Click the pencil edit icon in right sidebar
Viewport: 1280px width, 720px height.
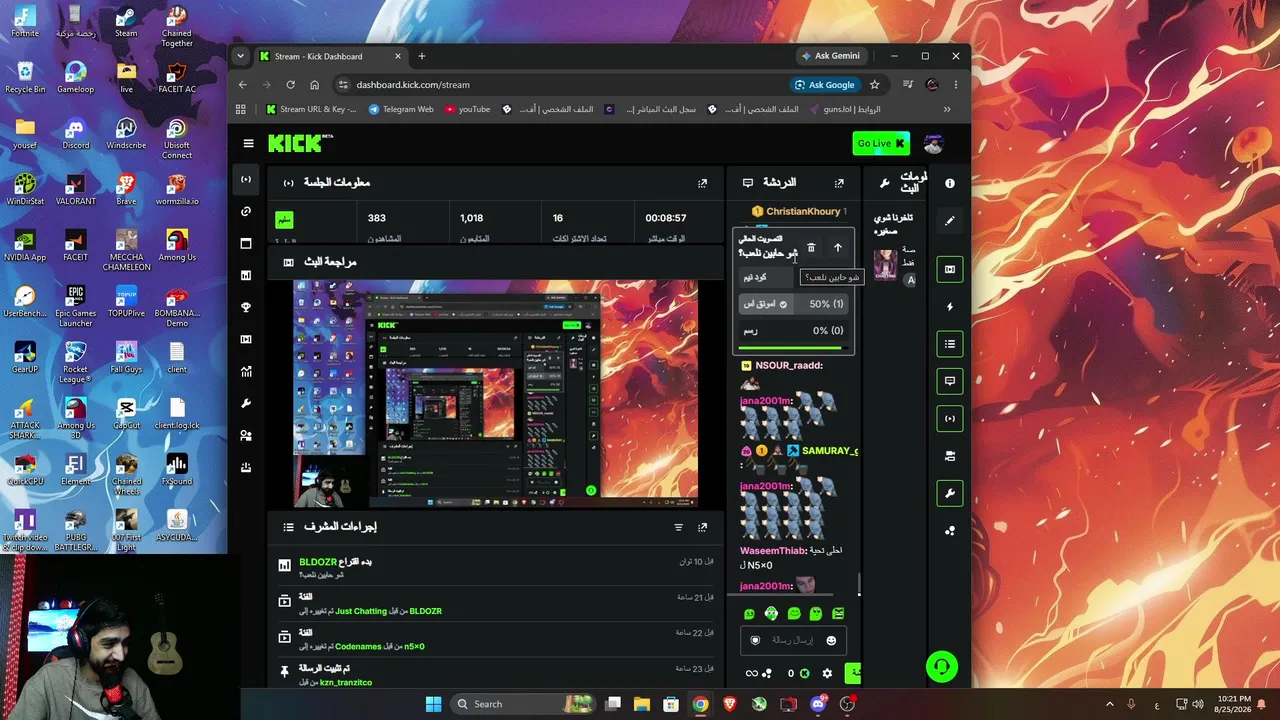click(x=950, y=220)
